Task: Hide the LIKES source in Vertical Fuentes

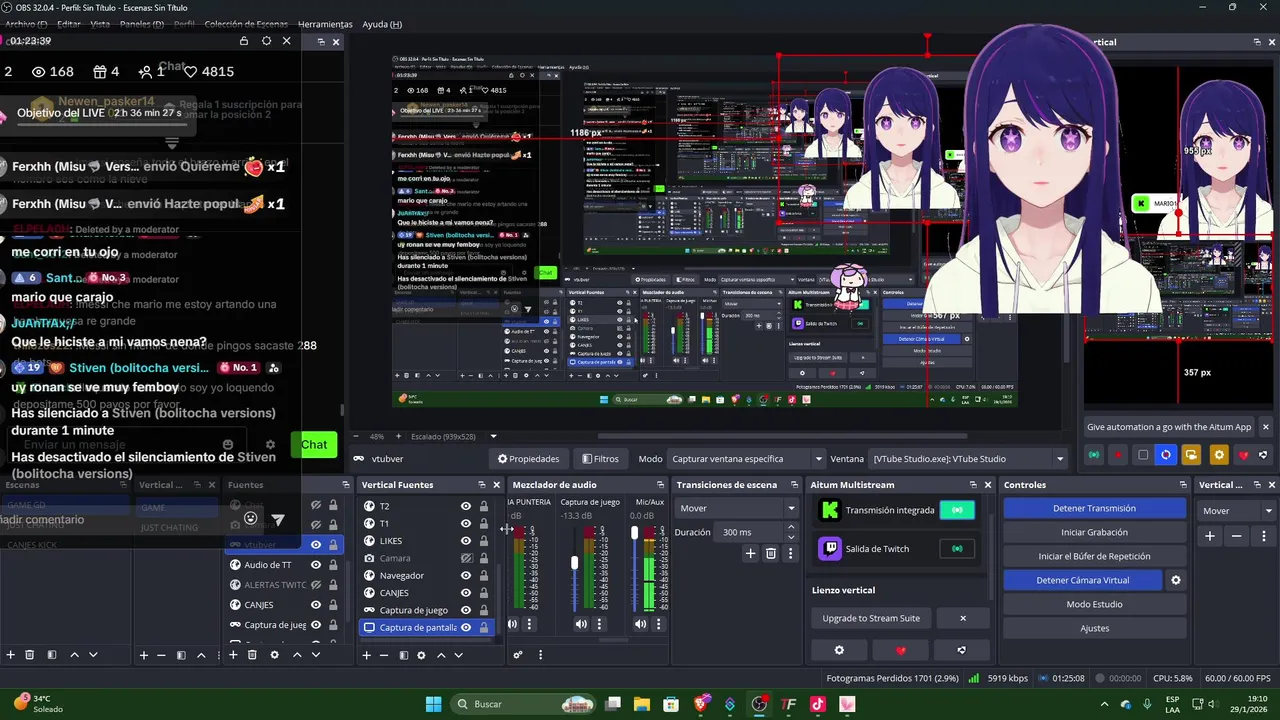Action: point(466,541)
